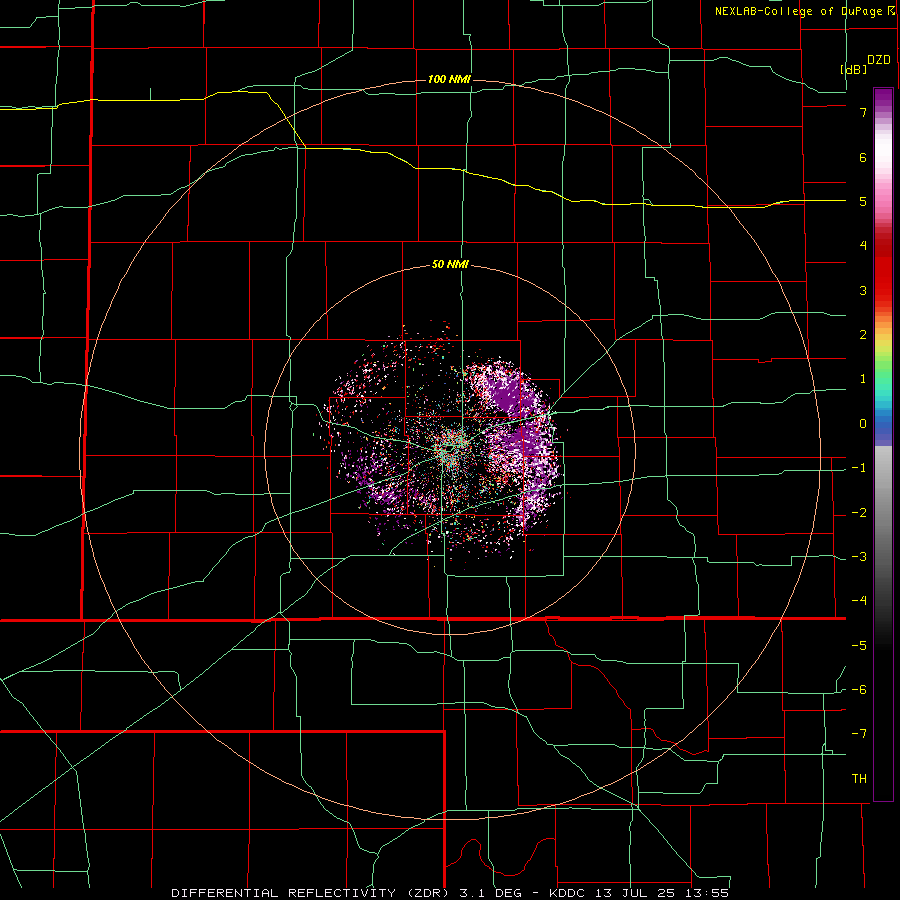This screenshot has height=900, width=900.
Task: Click the -3 value on the scale
Action: [x=859, y=557]
